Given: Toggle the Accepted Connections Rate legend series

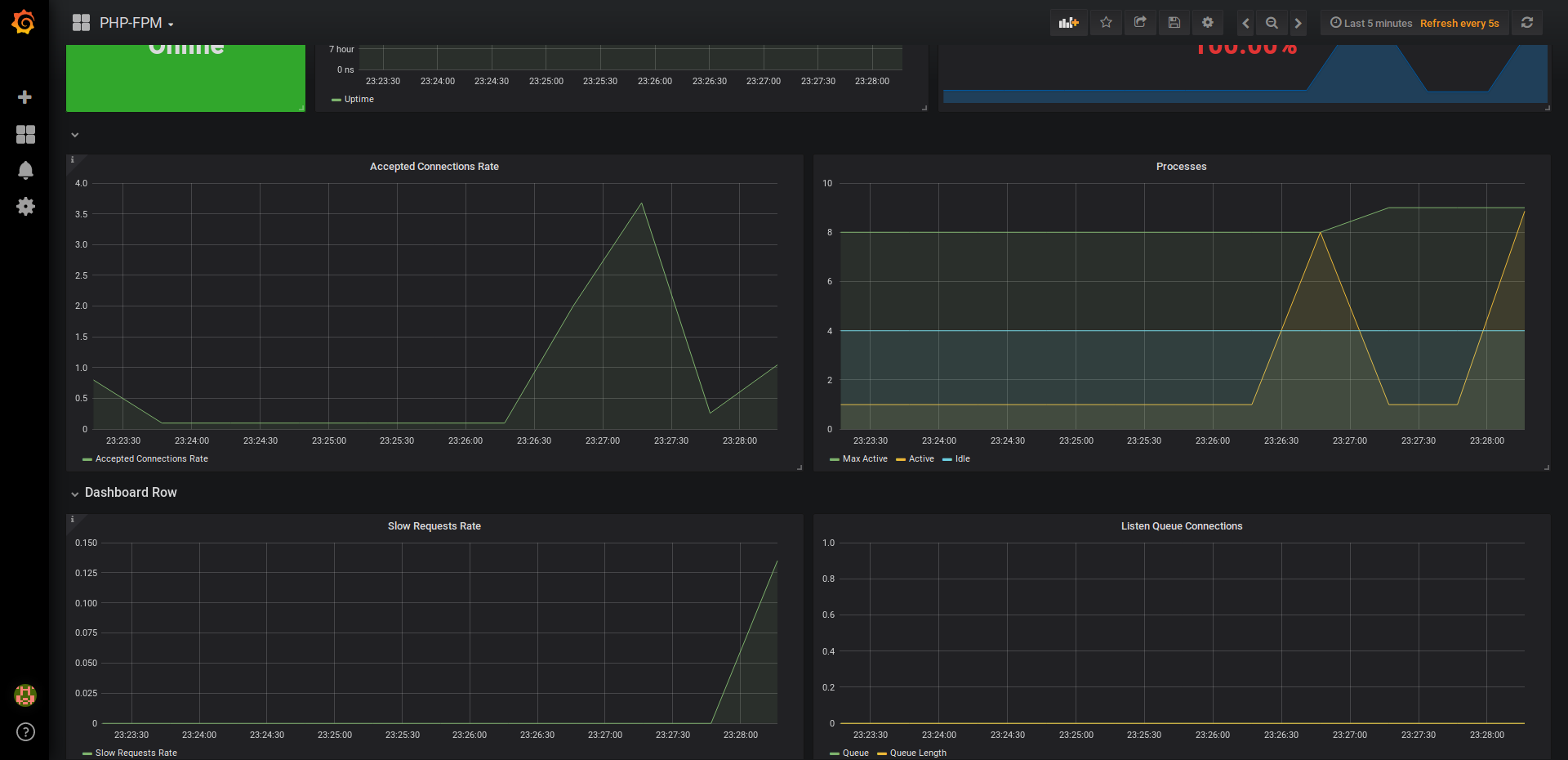Looking at the screenshot, I should 151,459.
